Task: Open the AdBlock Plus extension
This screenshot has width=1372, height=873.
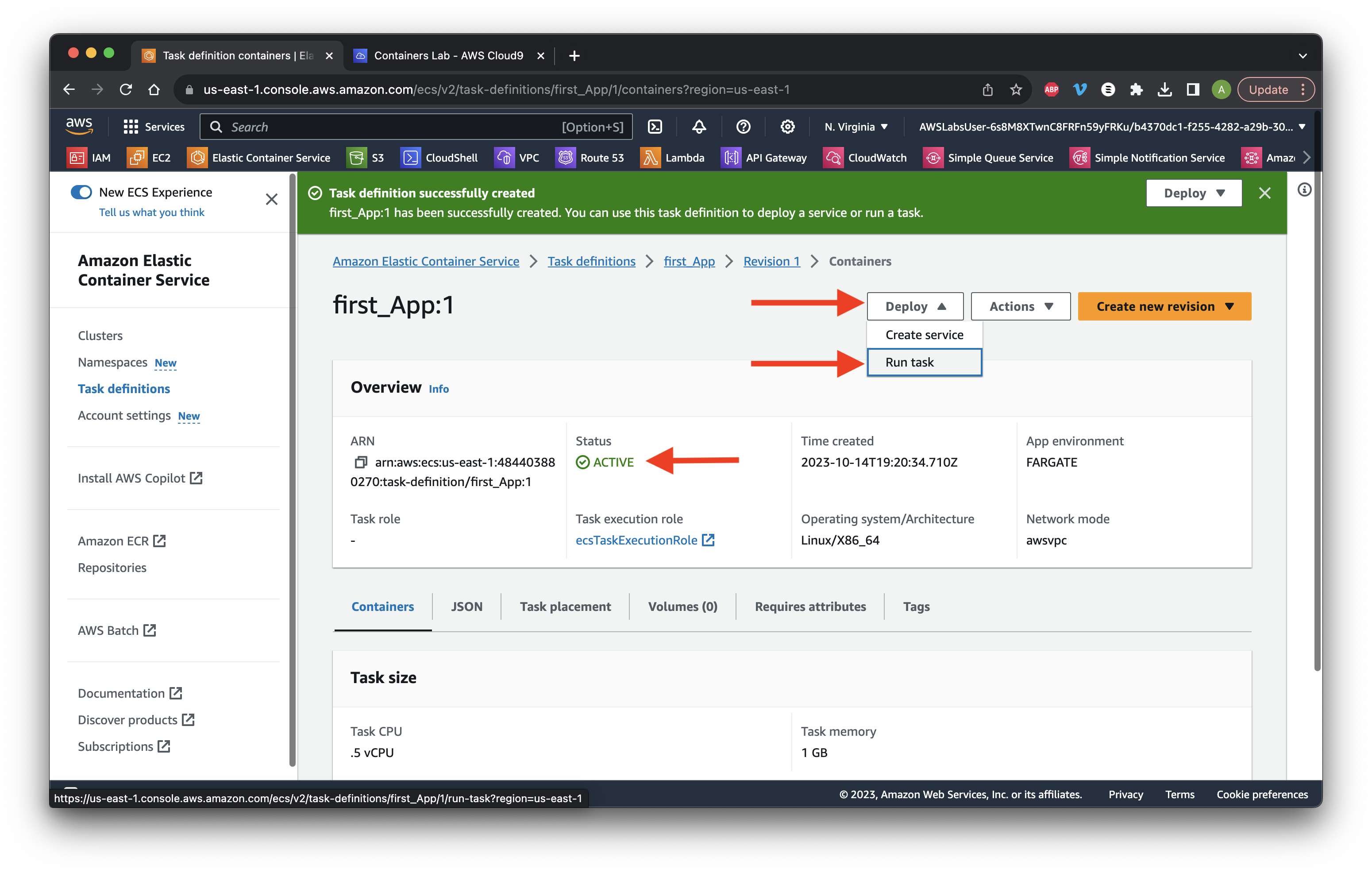Action: coord(1051,89)
